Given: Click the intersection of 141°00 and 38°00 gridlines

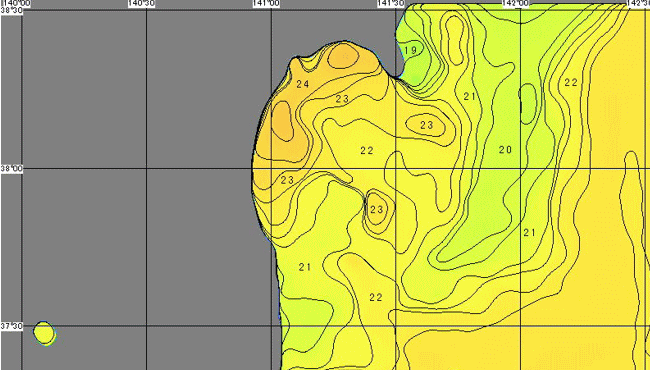Looking at the screenshot, I should tap(272, 169).
